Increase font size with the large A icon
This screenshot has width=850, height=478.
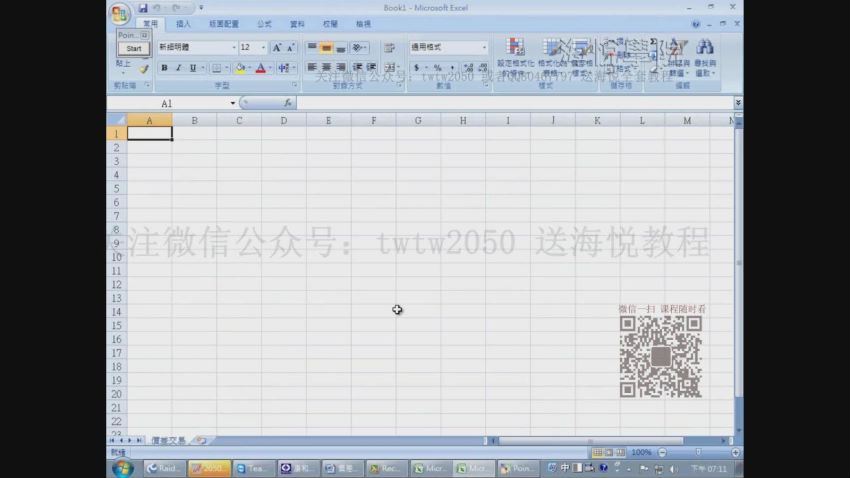(x=276, y=48)
